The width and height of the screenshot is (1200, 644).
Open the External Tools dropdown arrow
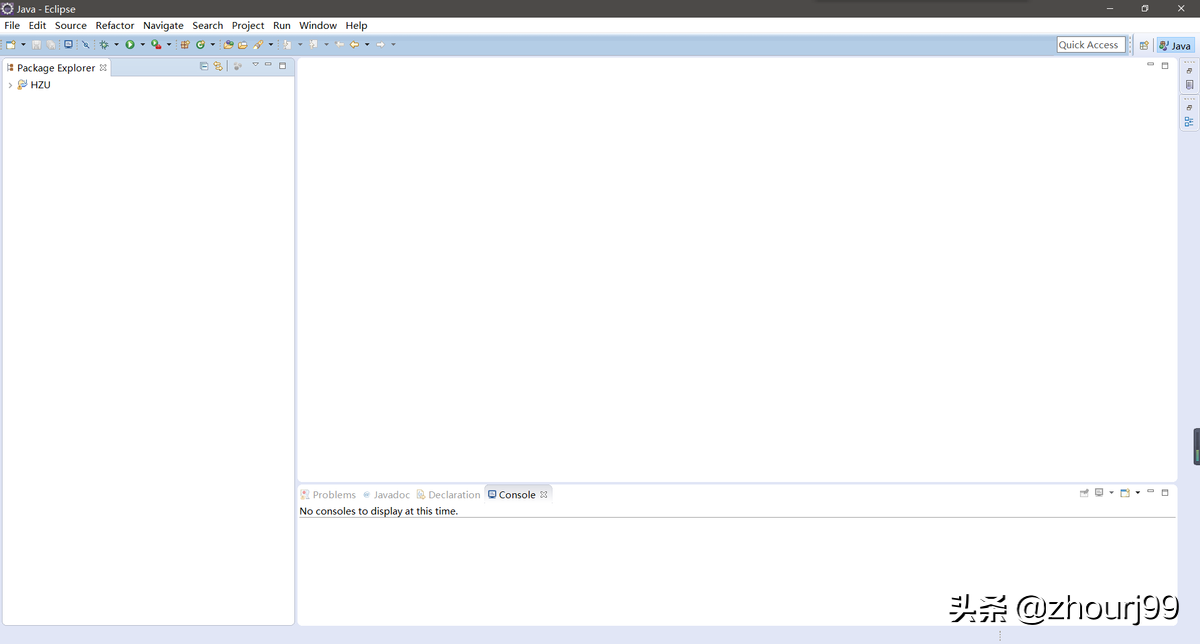pyautogui.click(x=169, y=44)
